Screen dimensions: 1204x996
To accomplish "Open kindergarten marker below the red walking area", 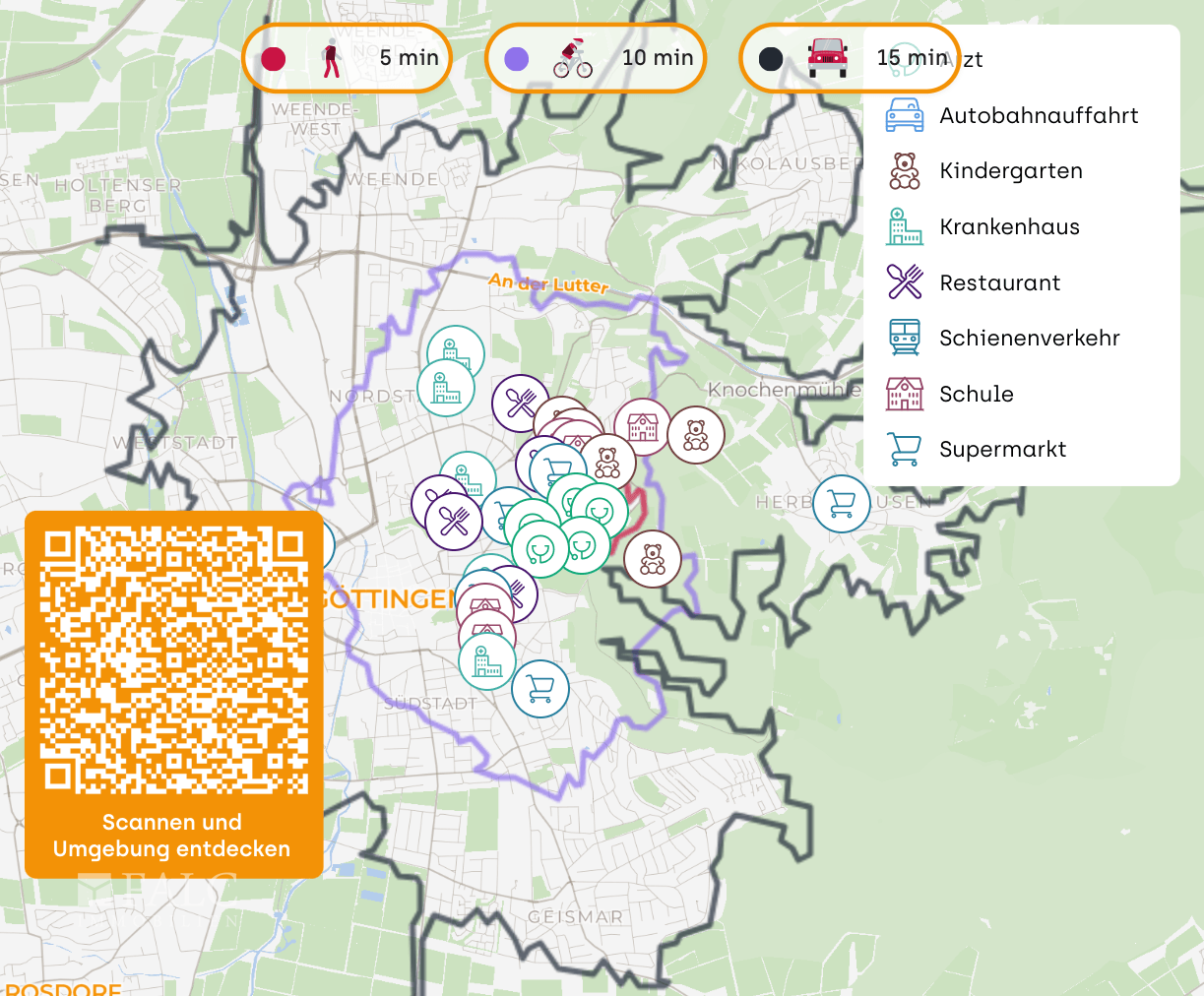I will tap(653, 559).
